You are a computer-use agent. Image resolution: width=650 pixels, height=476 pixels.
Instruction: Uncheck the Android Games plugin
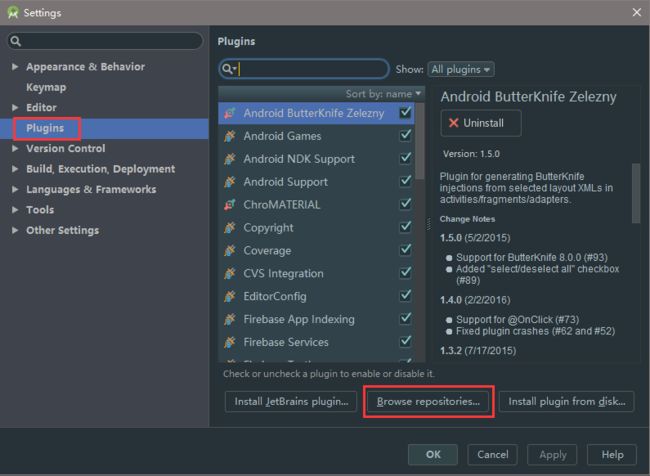click(405, 135)
